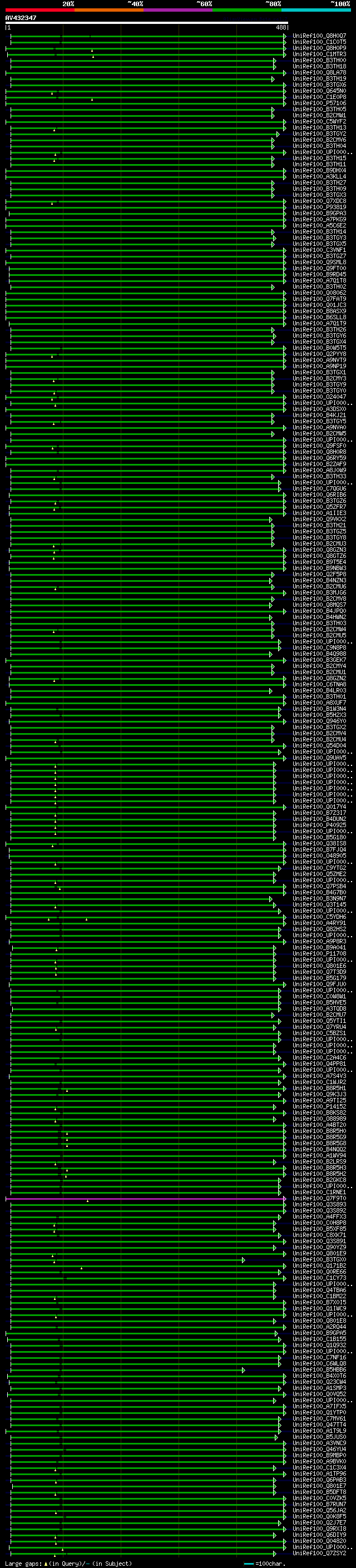Select the UniRef100_B2CMV6 label

[x=319, y=140]
